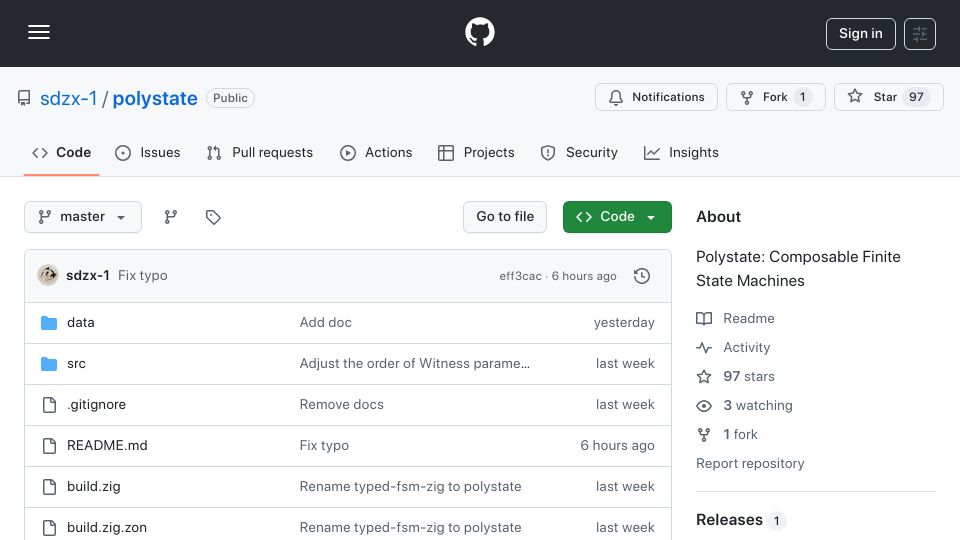Open the 'Remove docs' commit message
The image size is (960, 540).
click(x=342, y=405)
